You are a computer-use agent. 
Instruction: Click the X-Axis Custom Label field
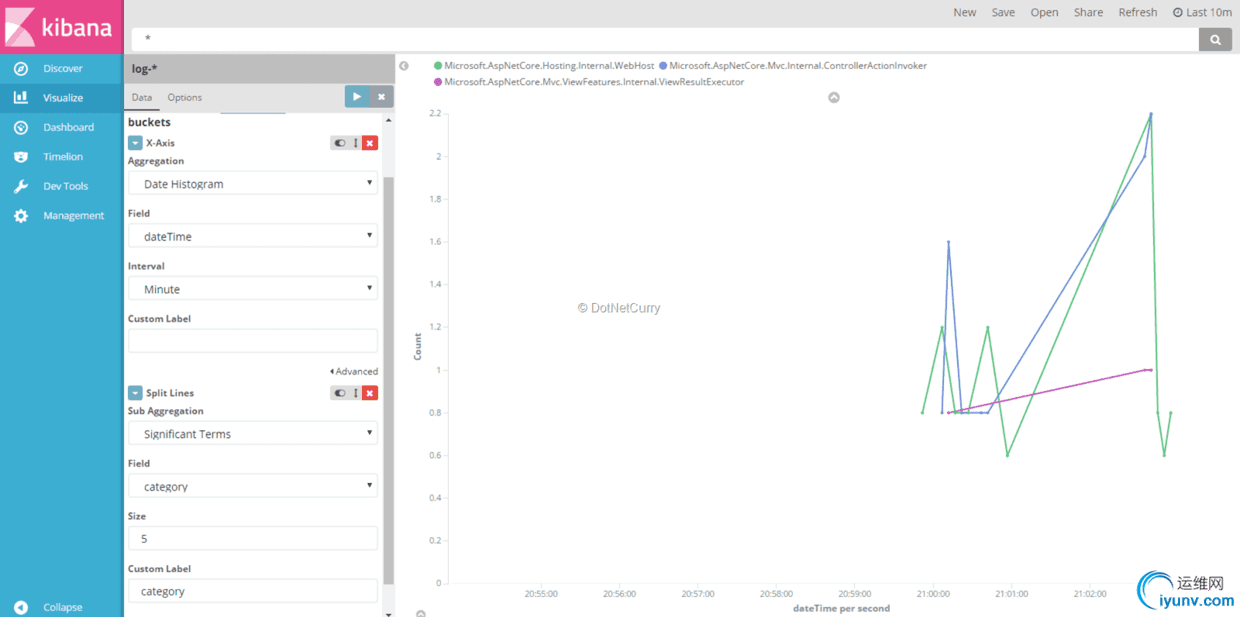click(x=253, y=341)
